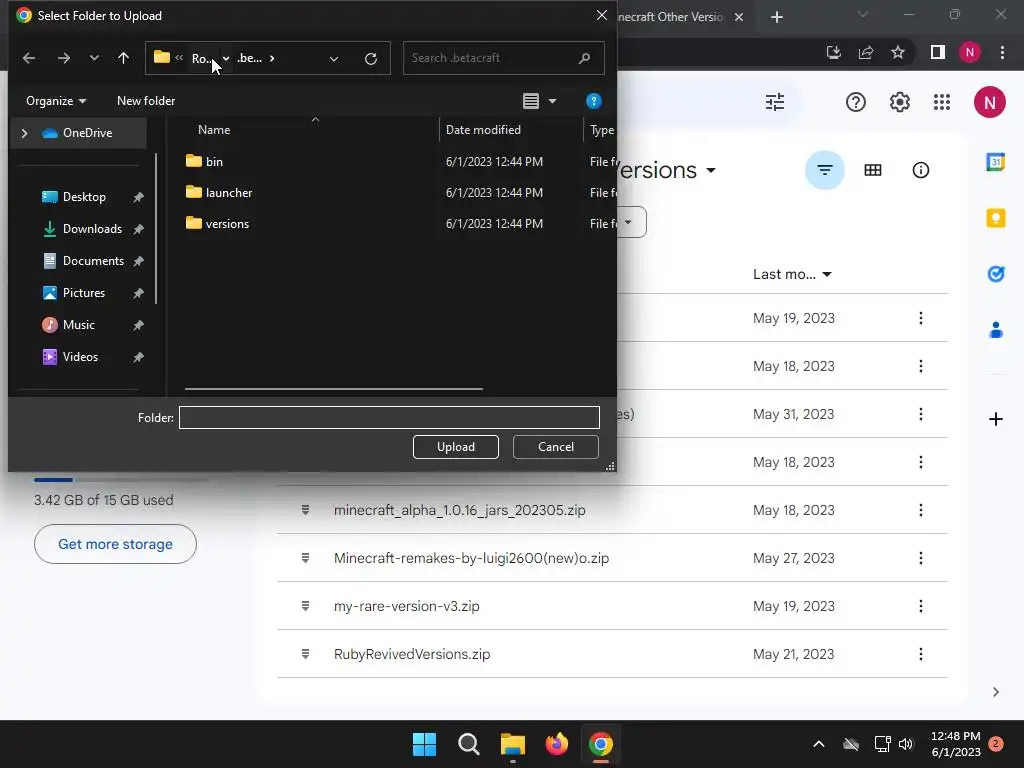This screenshot has height=768, width=1024.
Task: Open the Organize menu
Action: (x=56, y=101)
